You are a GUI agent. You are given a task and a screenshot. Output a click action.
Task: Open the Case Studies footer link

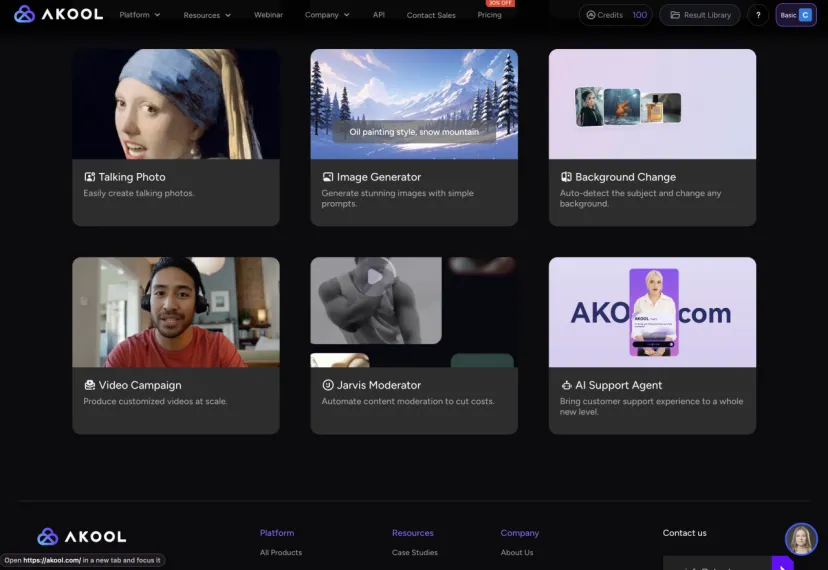pos(415,553)
